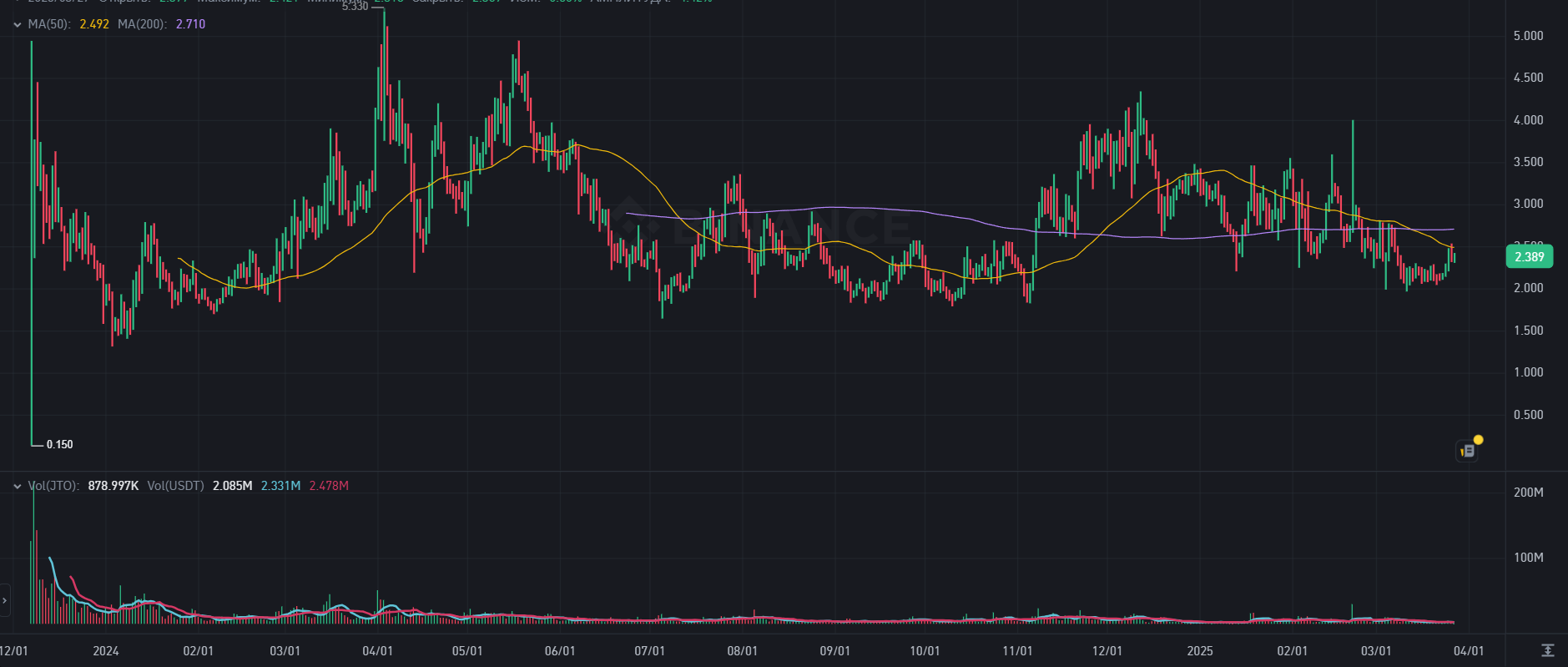The image size is (1568, 667).
Task: Click the 06/01 date on time axis
Action: (560, 651)
